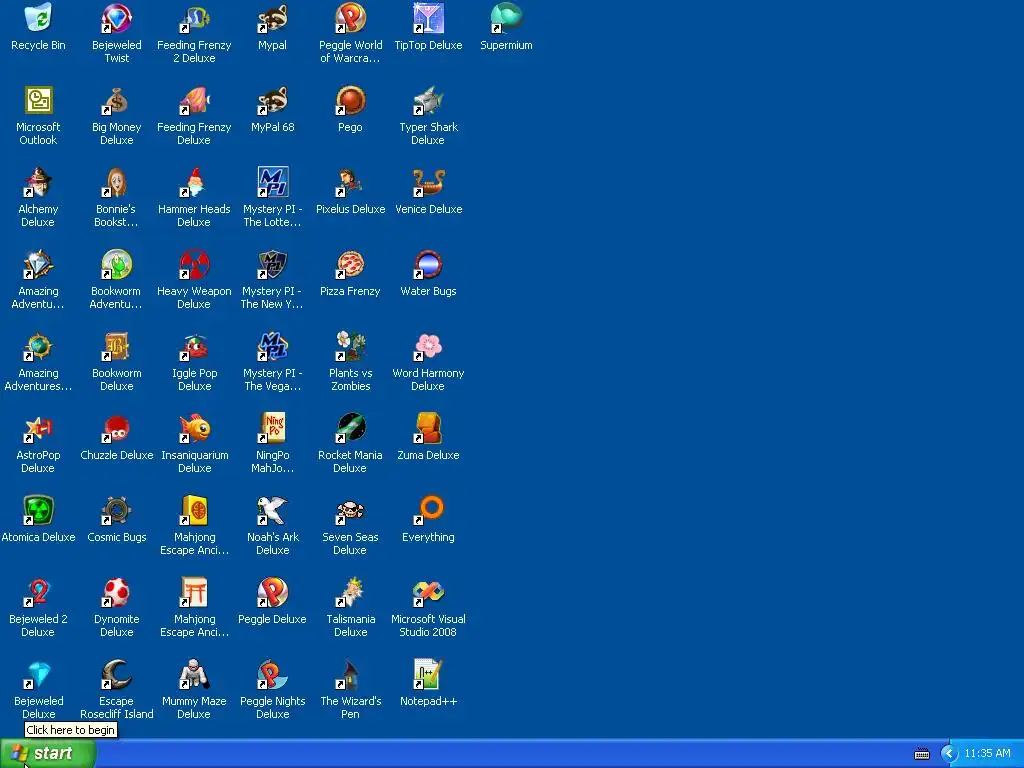Click the Bookworm Deluxe book icon
1024x768 pixels.
(116, 346)
